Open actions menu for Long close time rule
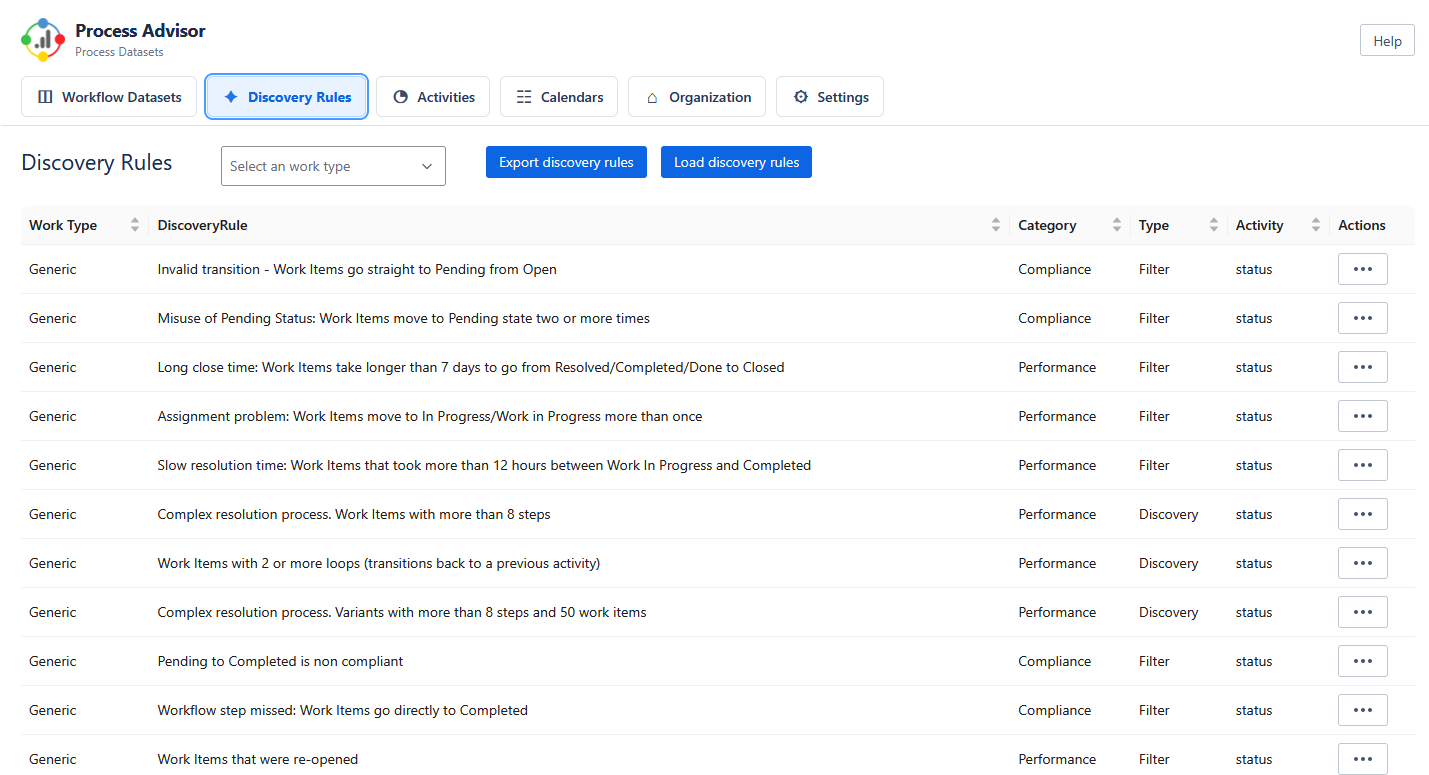This screenshot has width=1429, height=775. click(x=1362, y=367)
